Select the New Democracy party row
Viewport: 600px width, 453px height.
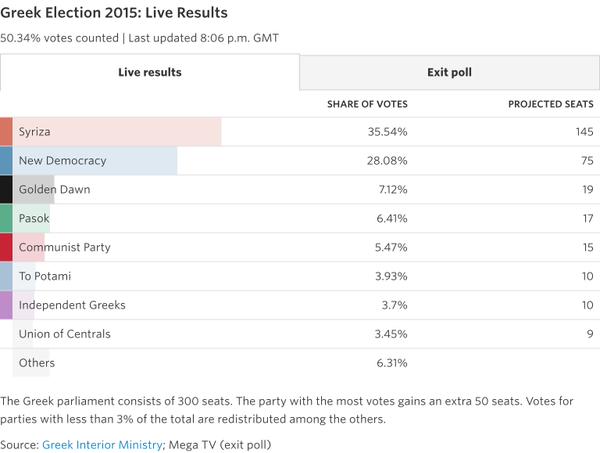point(60,161)
